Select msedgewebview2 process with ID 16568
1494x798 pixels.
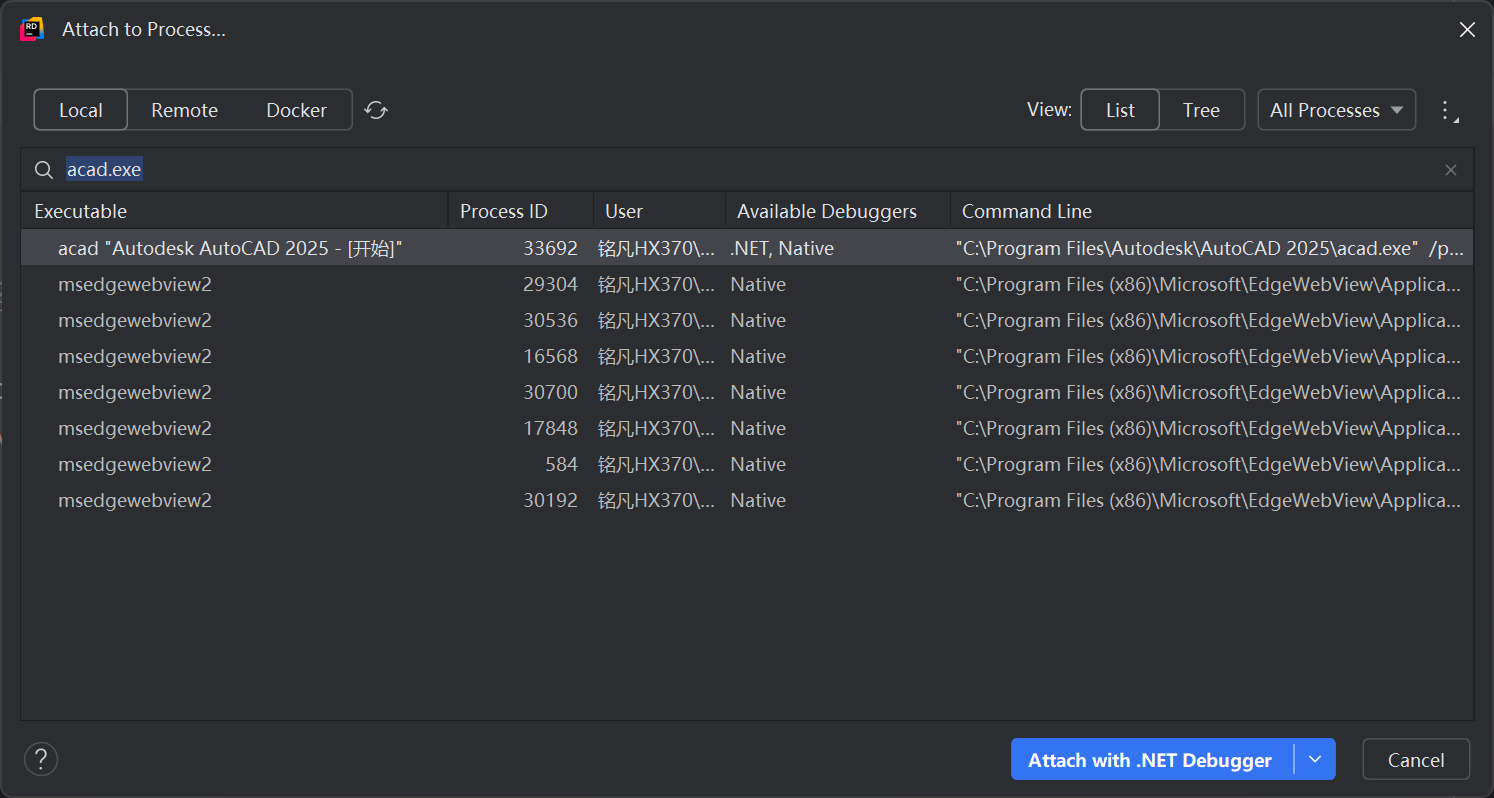coord(747,356)
